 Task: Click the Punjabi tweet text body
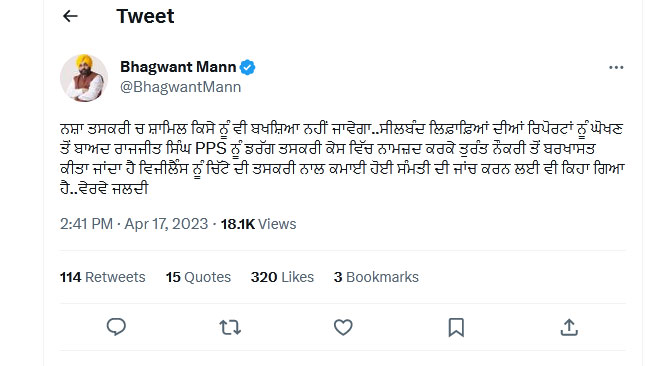(x=342, y=158)
